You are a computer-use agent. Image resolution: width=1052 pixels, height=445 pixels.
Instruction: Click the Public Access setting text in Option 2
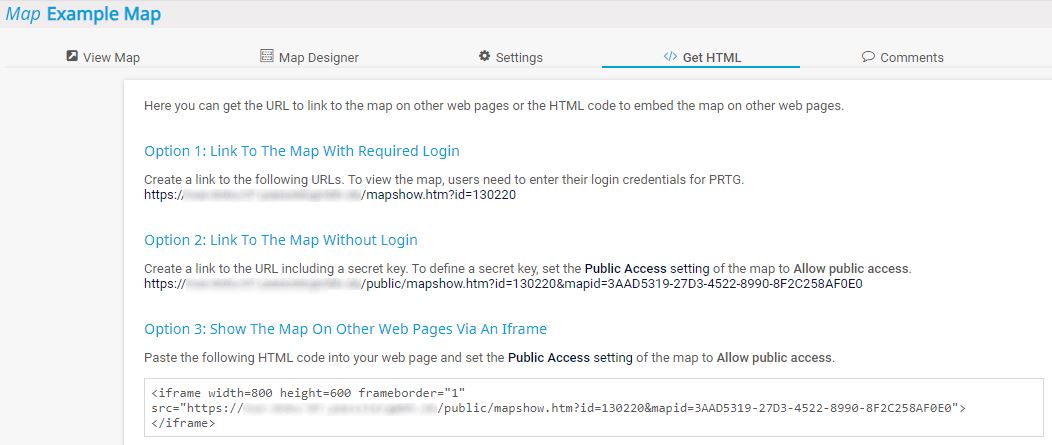coord(647,268)
